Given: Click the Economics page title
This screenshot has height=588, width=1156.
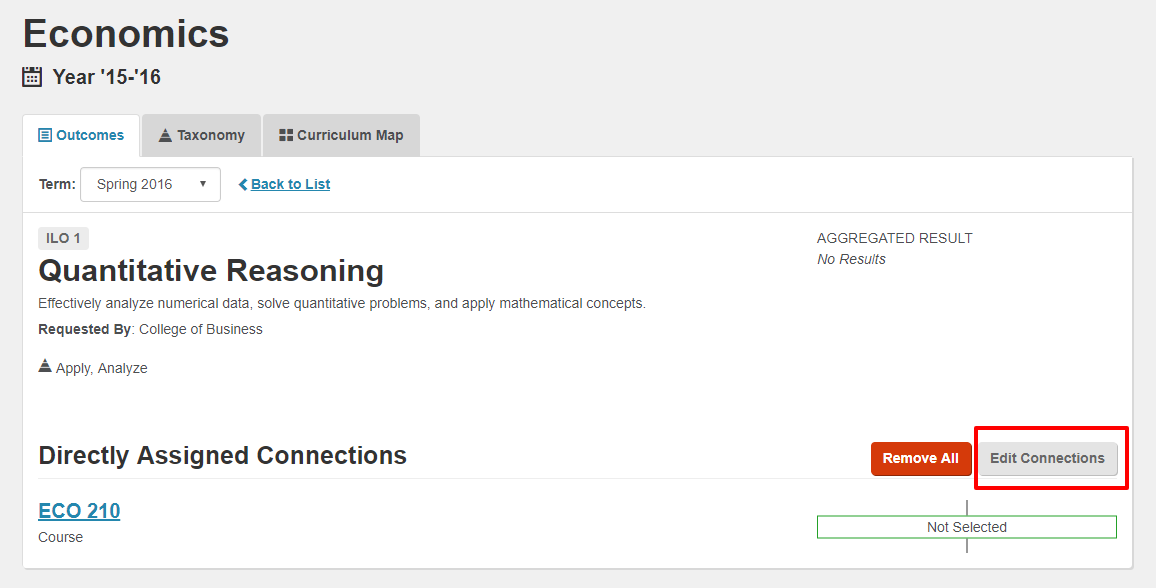Looking at the screenshot, I should 126,34.
